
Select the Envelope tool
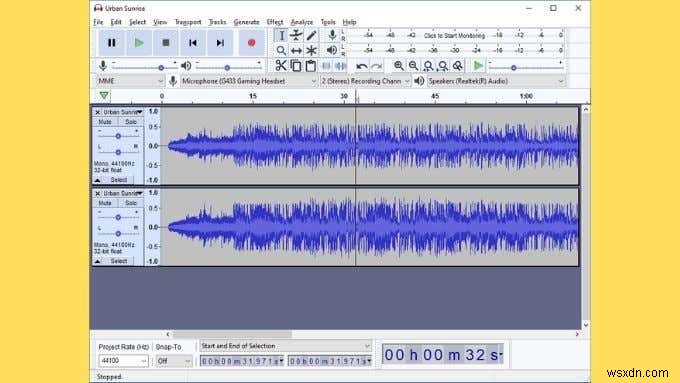pos(296,36)
